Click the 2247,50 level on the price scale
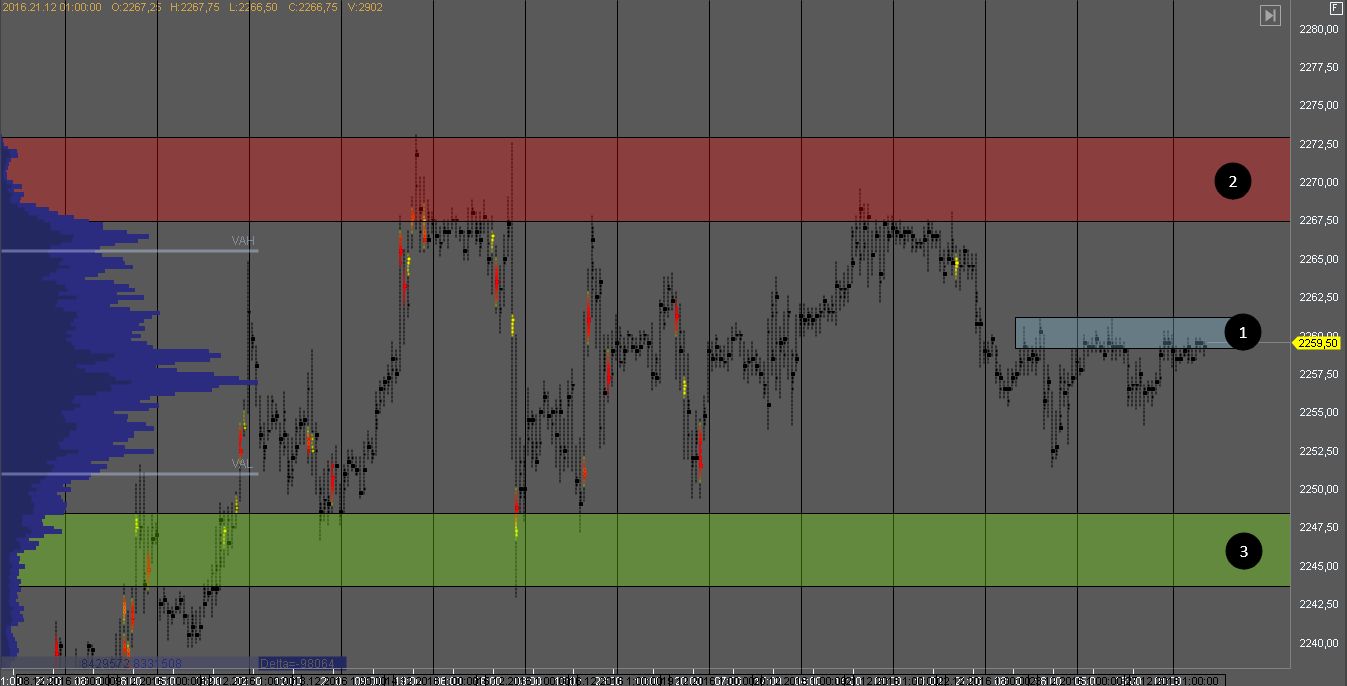1347x686 pixels. (1319, 527)
